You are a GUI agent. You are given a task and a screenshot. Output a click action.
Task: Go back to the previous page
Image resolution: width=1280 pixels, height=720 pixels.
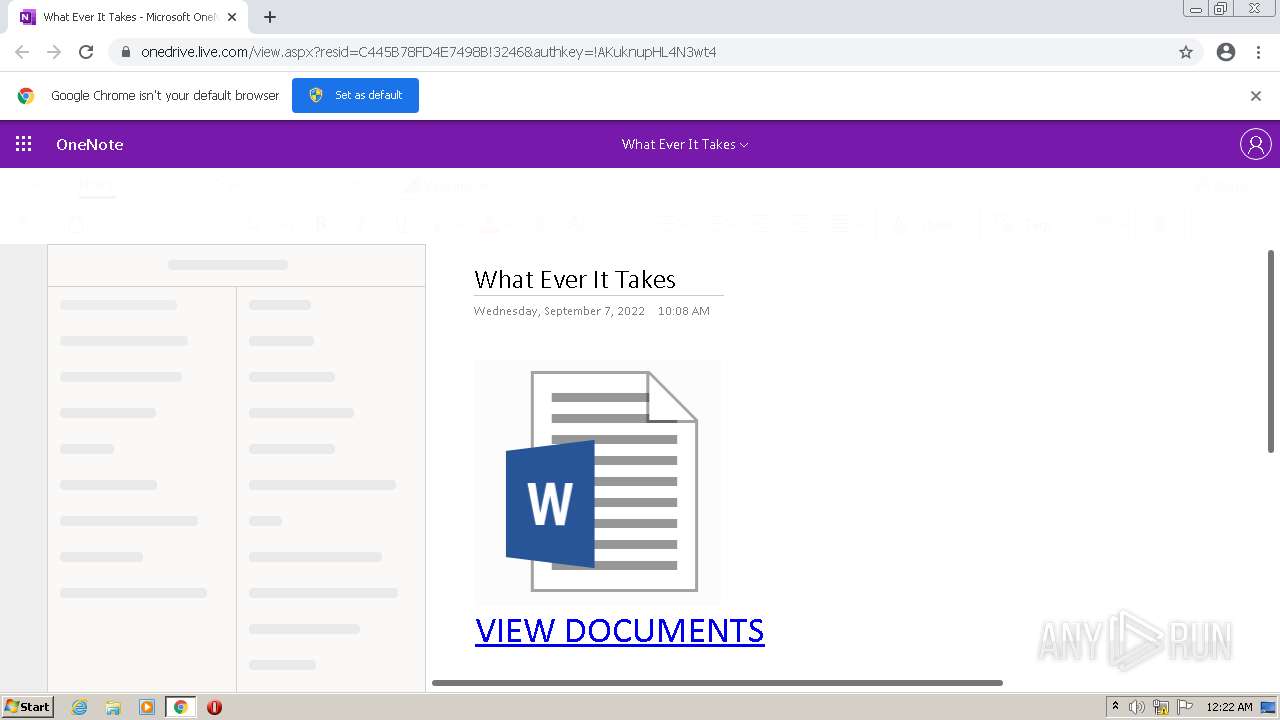coord(22,52)
